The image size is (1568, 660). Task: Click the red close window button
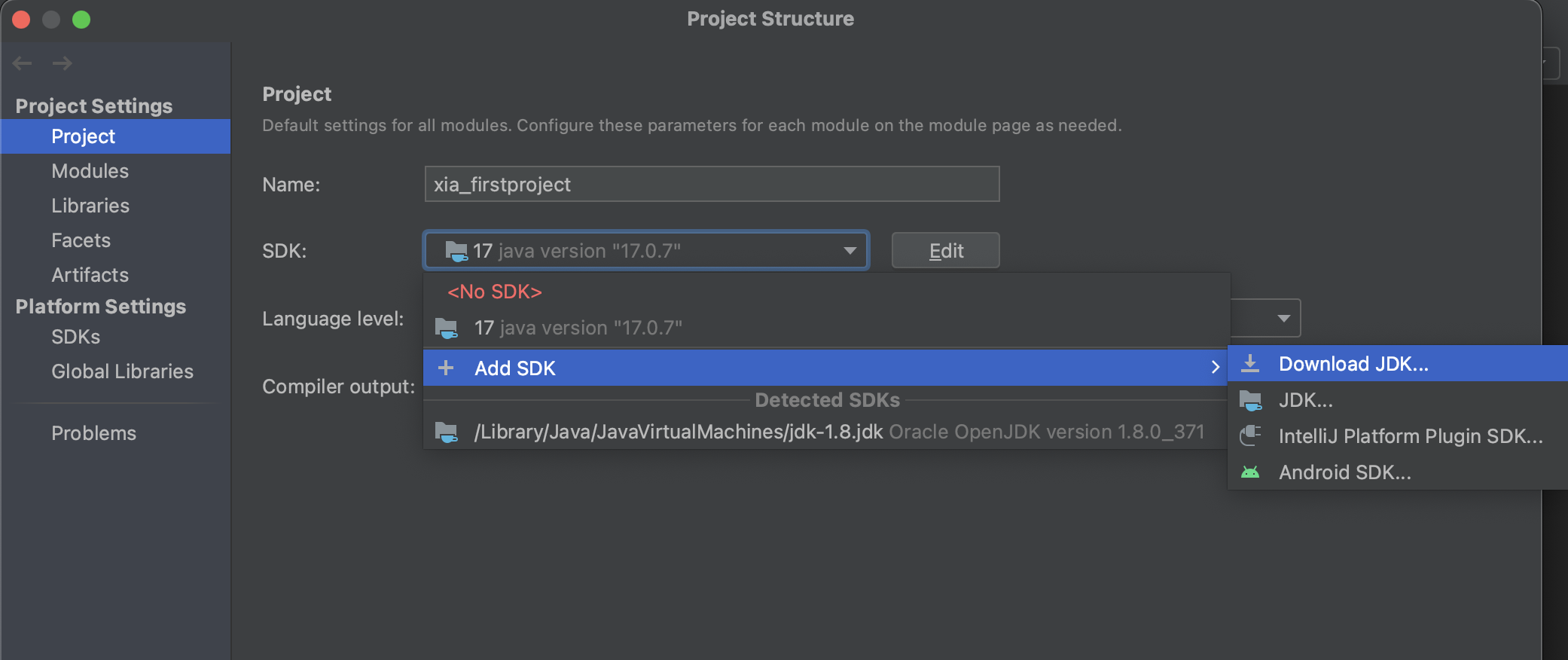click(x=21, y=20)
